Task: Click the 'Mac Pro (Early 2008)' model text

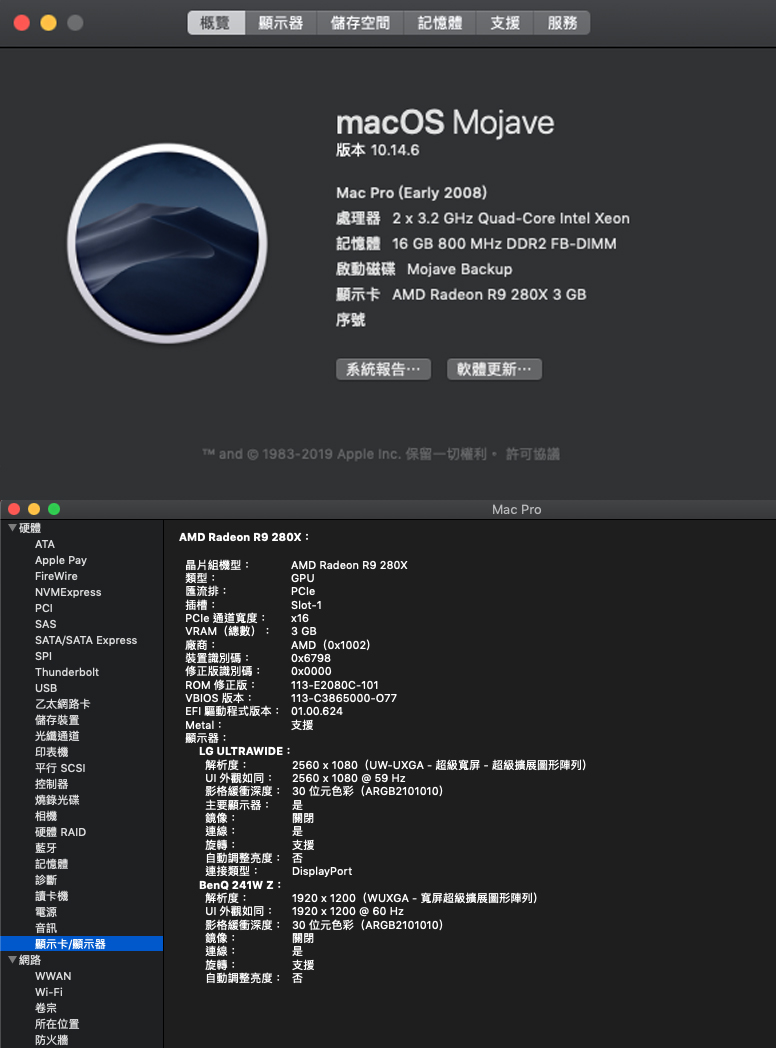Action: (411, 193)
